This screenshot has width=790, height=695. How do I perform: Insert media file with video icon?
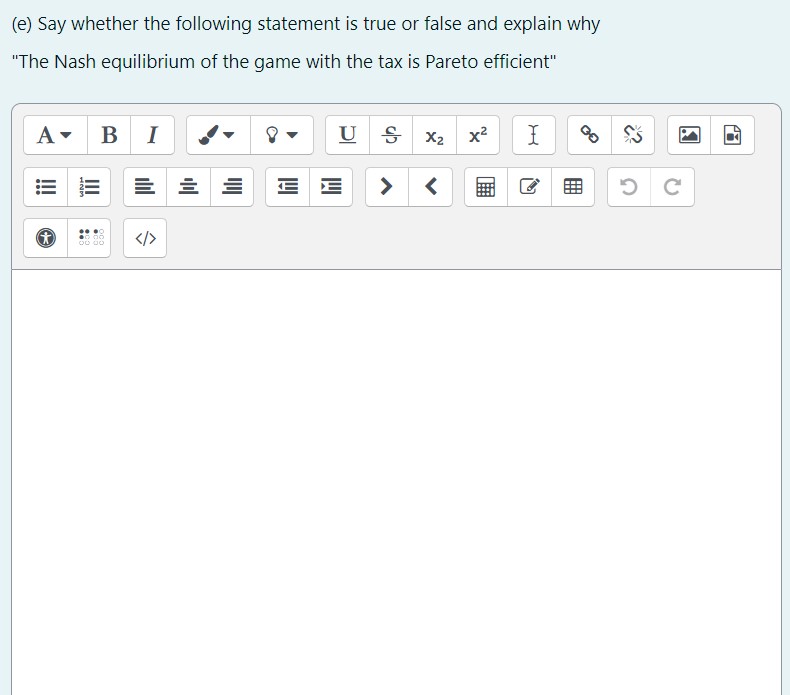[733, 135]
